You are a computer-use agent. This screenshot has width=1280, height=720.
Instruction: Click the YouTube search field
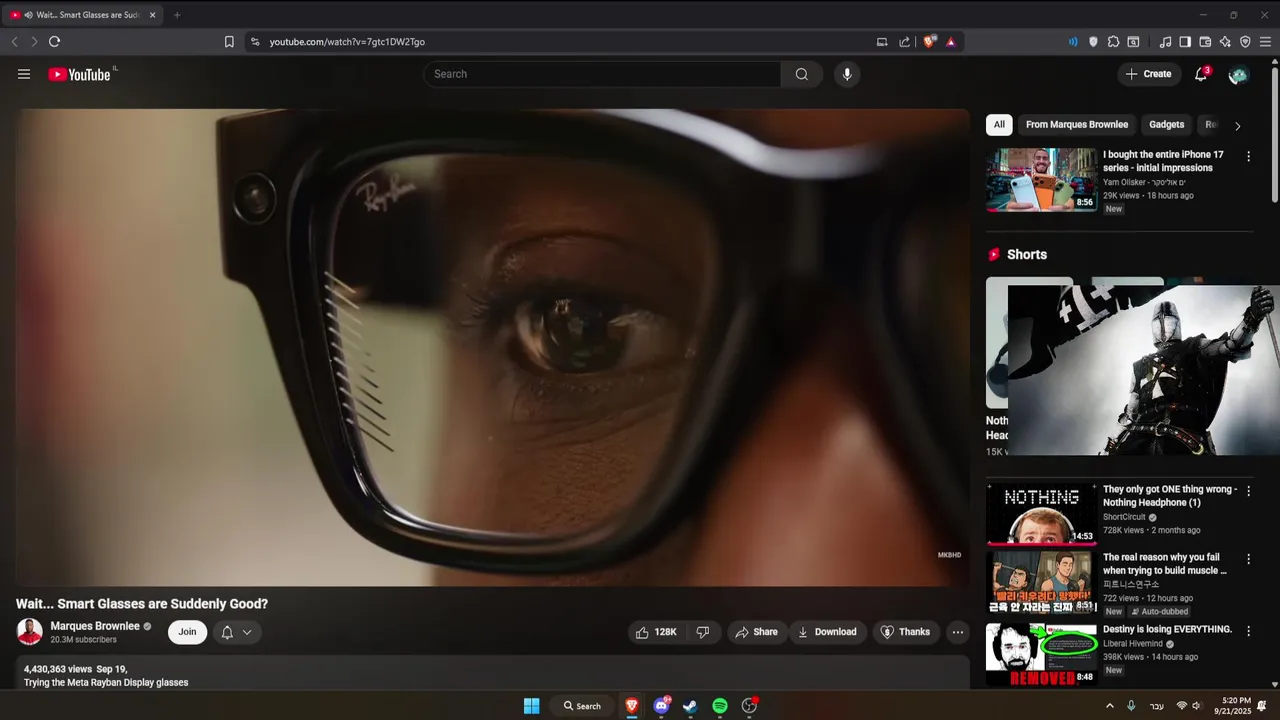[x=602, y=74]
